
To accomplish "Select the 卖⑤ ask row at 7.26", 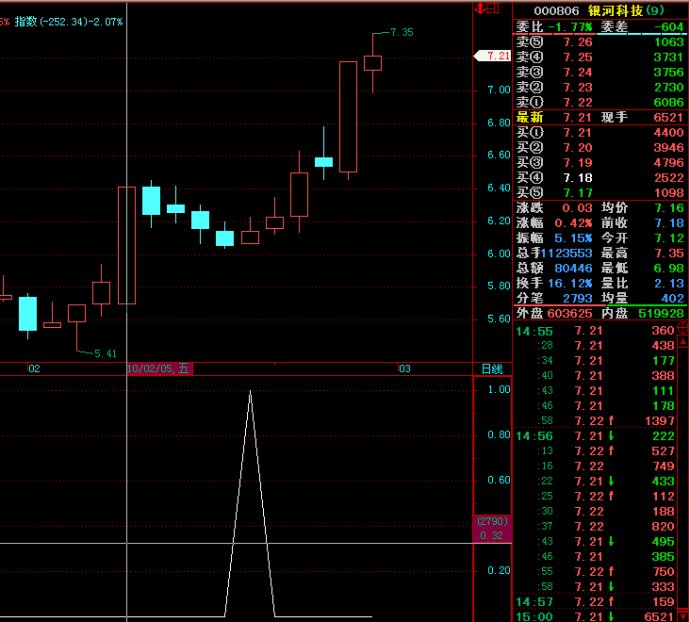I will [x=599, y=42].
